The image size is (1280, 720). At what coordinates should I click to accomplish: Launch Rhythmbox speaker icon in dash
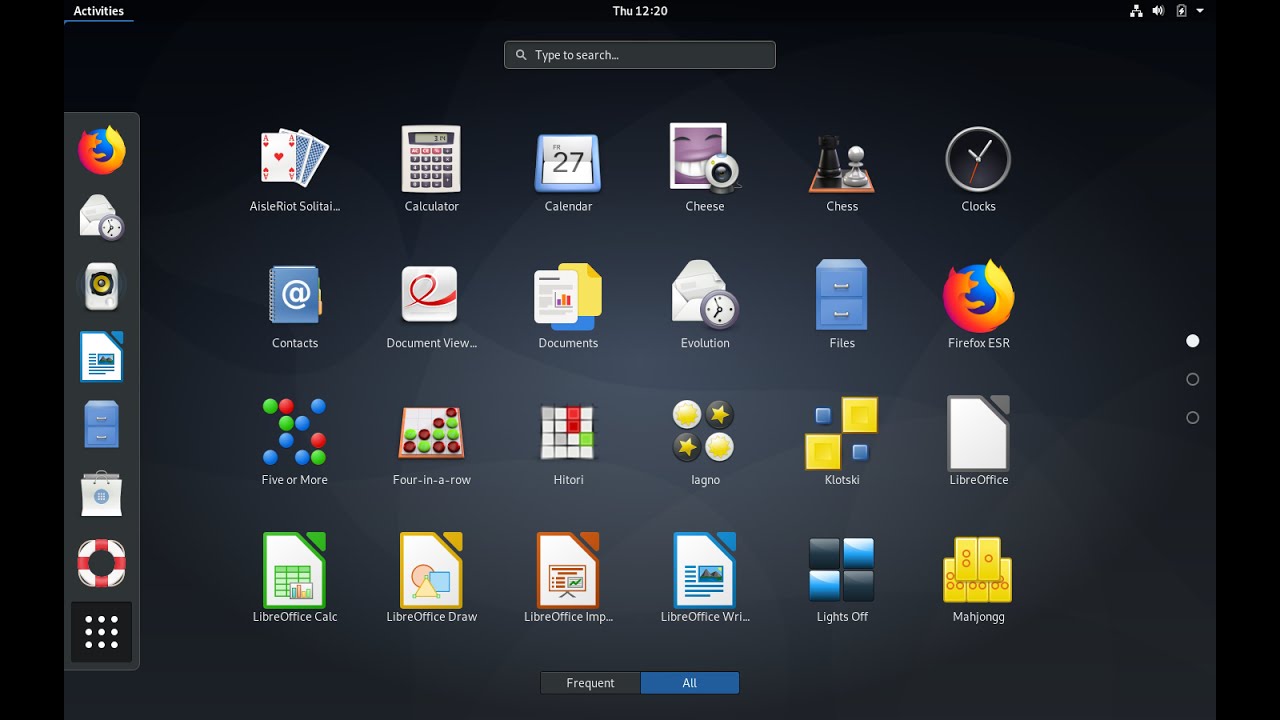click(102, 287)
